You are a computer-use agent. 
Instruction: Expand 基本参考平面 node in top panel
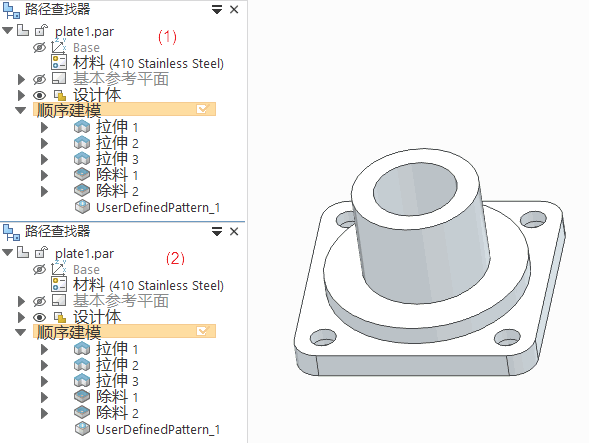[x=21, y=79]
